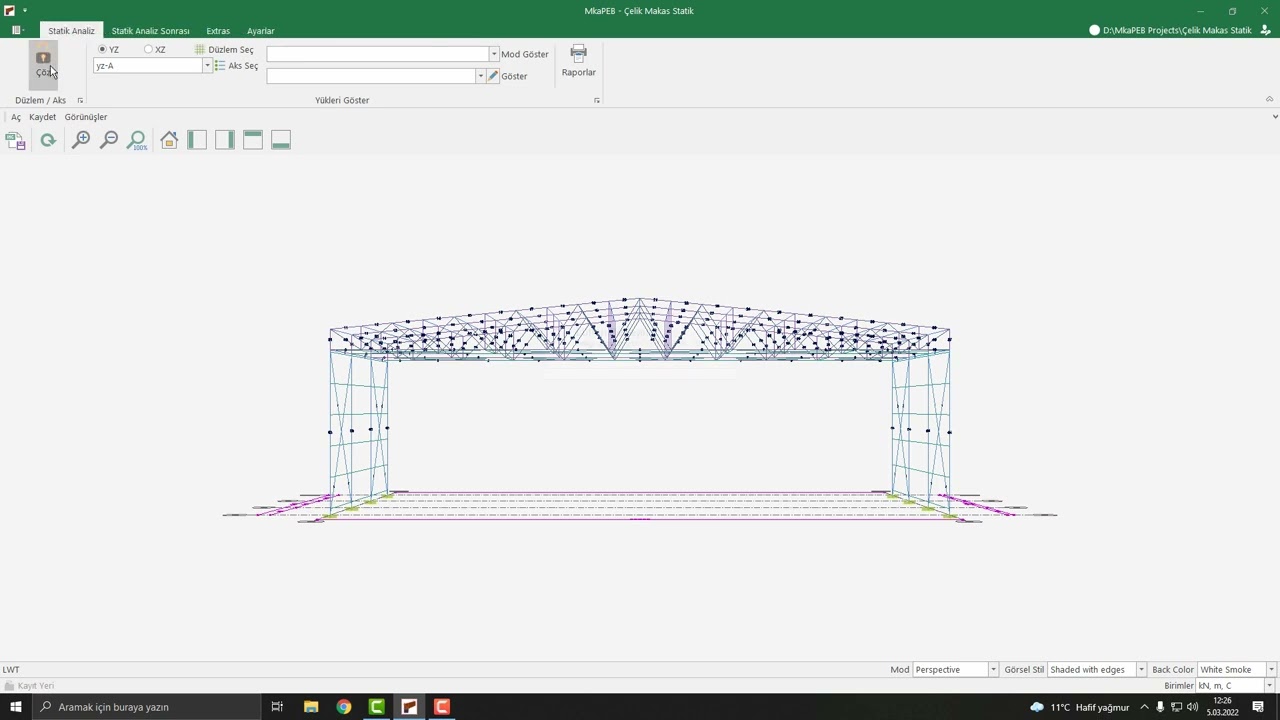The height and width of the screenshot is (720, 1280).
Task: Open Task View on taskbar
Action: point(277,707)
